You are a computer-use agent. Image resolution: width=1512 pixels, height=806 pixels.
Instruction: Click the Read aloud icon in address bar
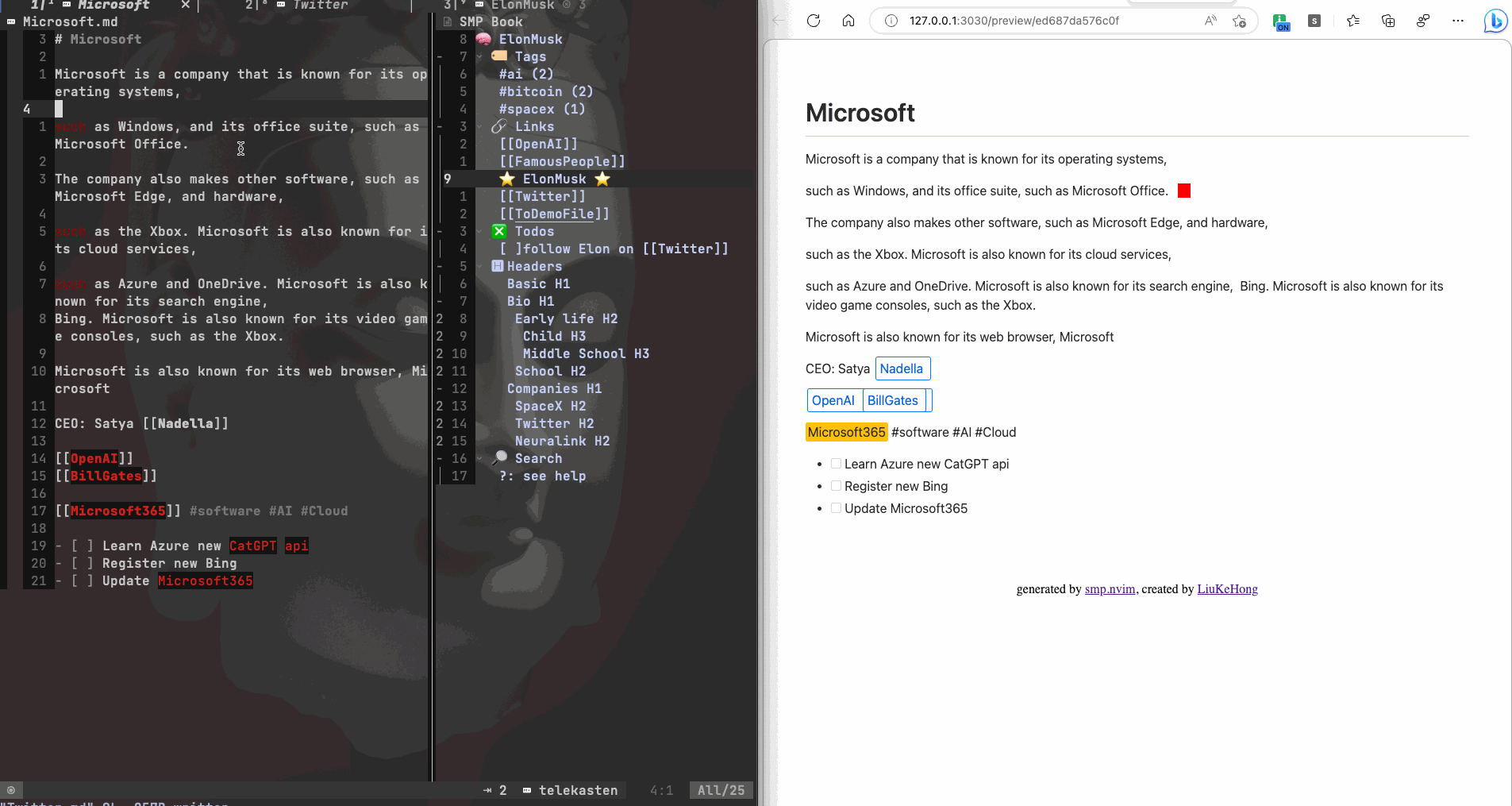coord(1210,21)
